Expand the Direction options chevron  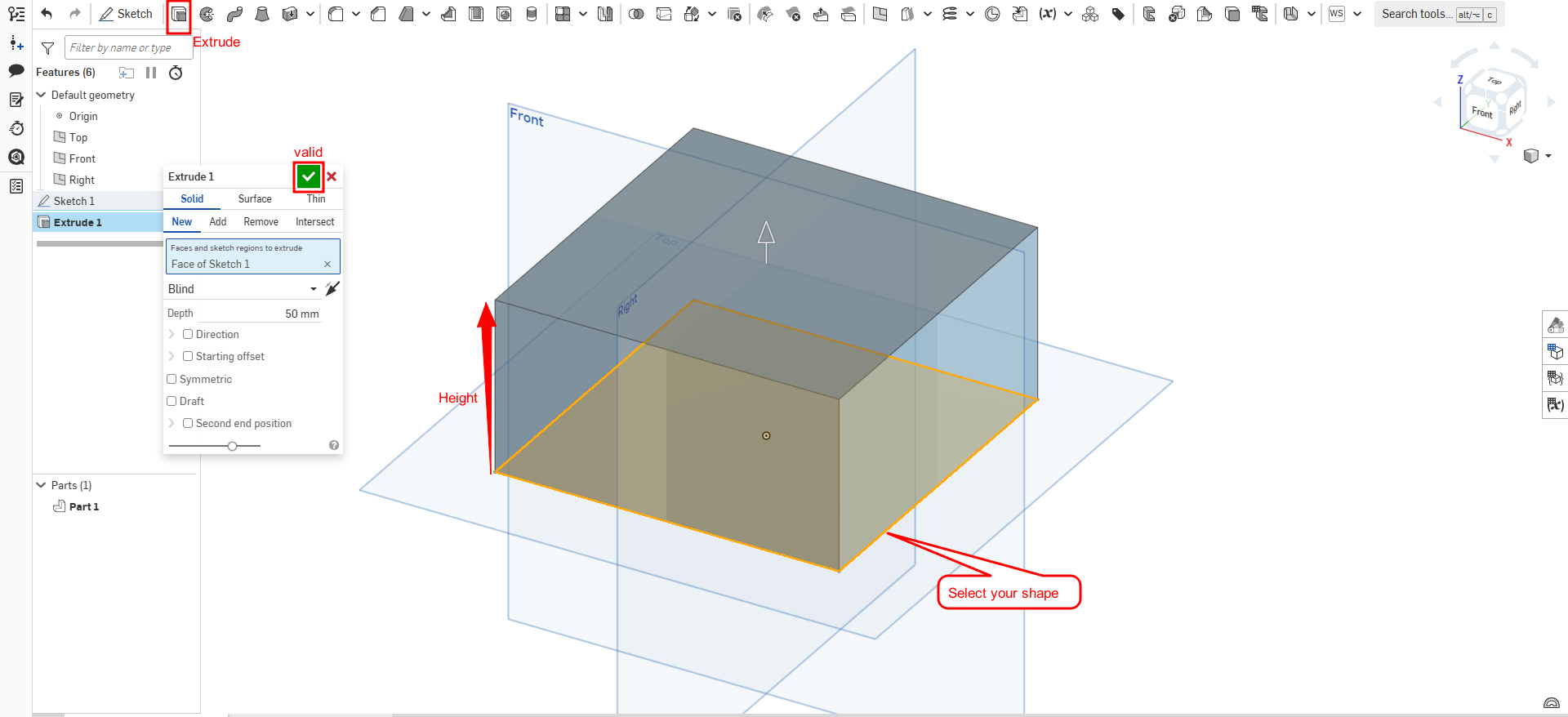(x=171, y=334)
